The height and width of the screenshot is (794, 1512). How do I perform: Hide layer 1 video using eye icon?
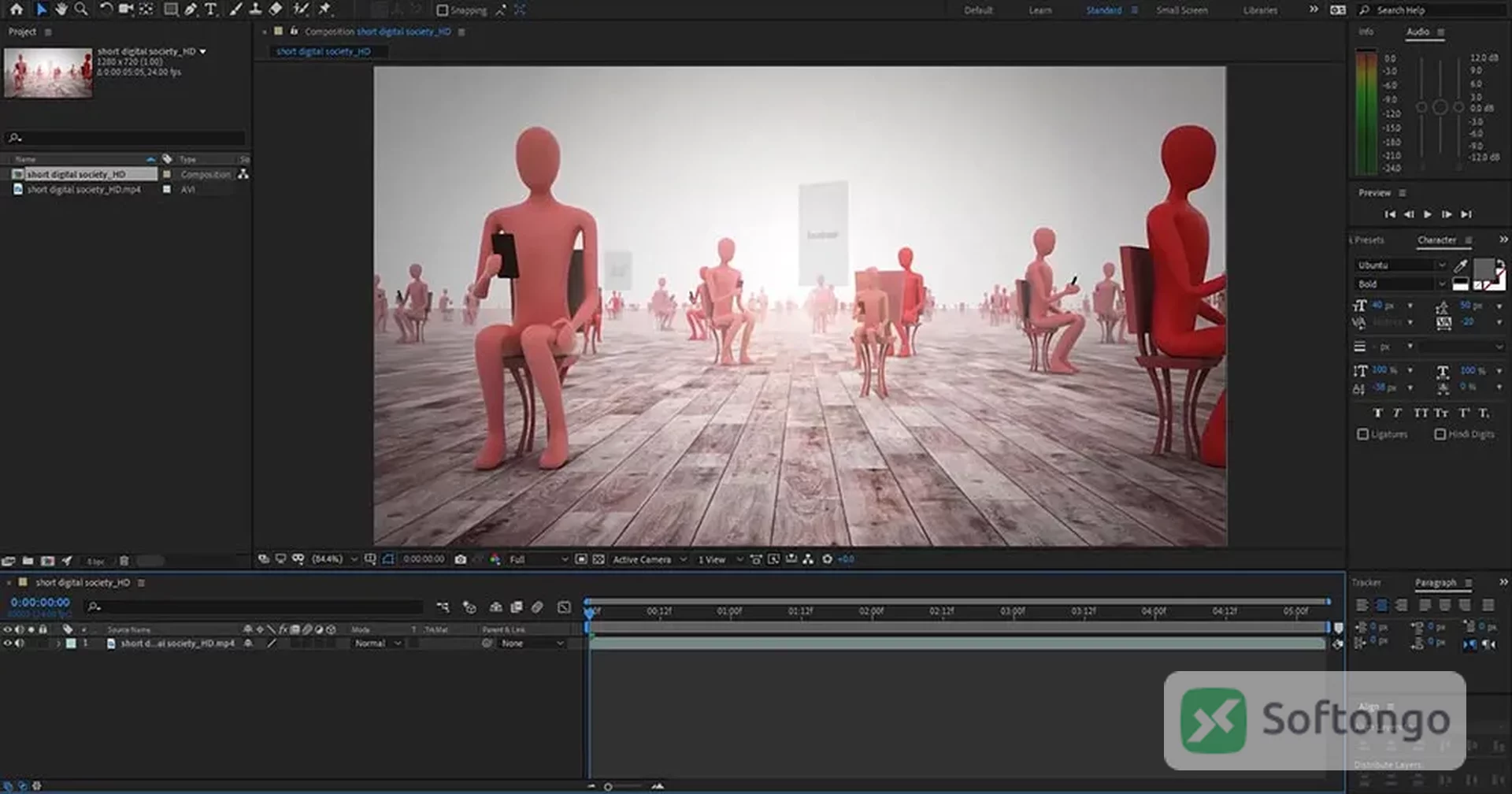8,644
